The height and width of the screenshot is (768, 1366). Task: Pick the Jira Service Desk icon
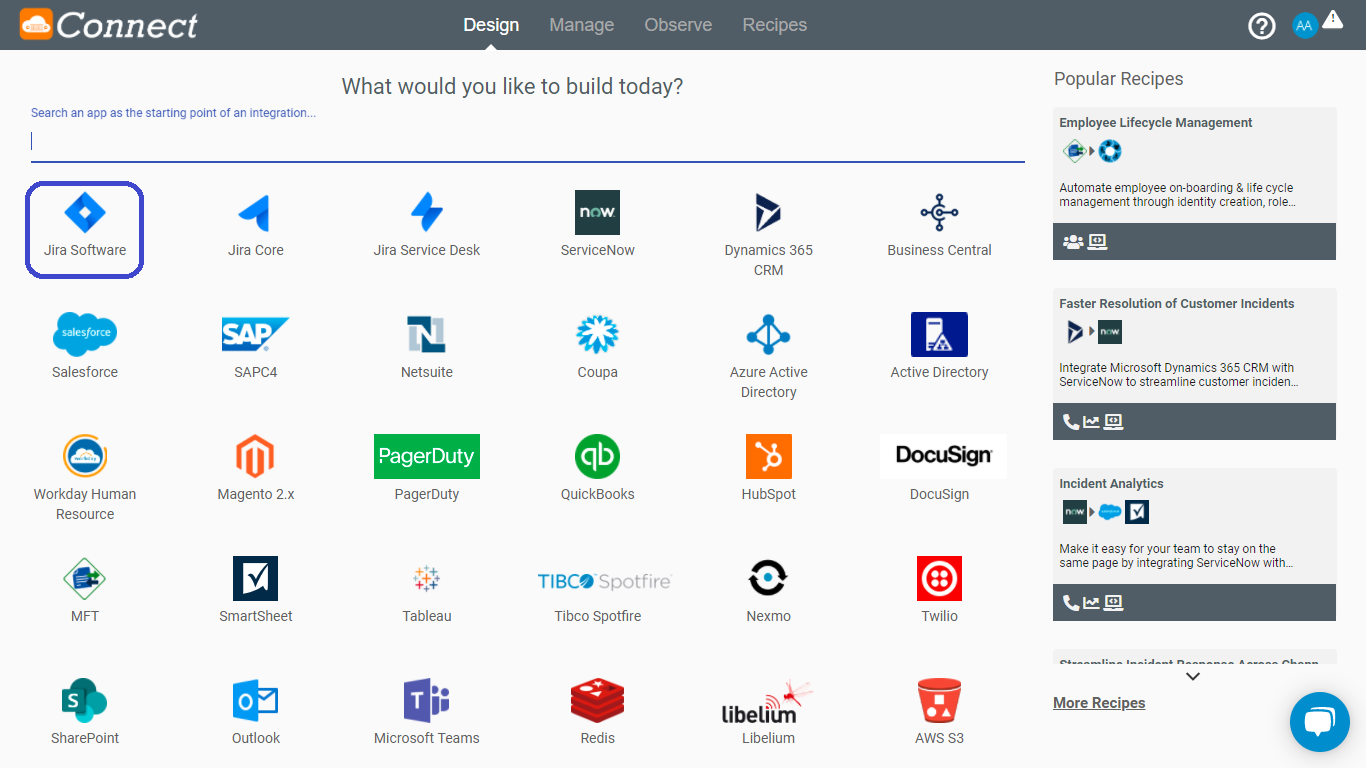pyautogui.click(x=427, y=212)
